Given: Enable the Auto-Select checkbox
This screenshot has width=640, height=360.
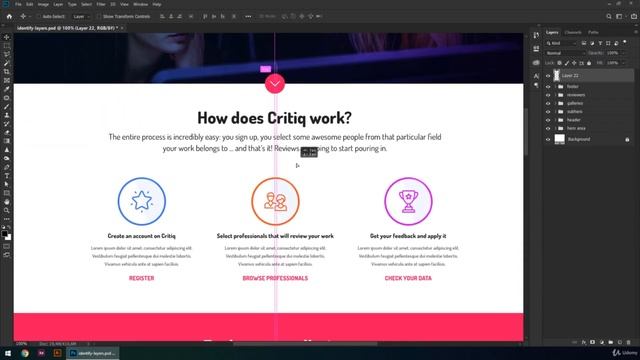Looking at the screenshot, I should click(39, 16).
